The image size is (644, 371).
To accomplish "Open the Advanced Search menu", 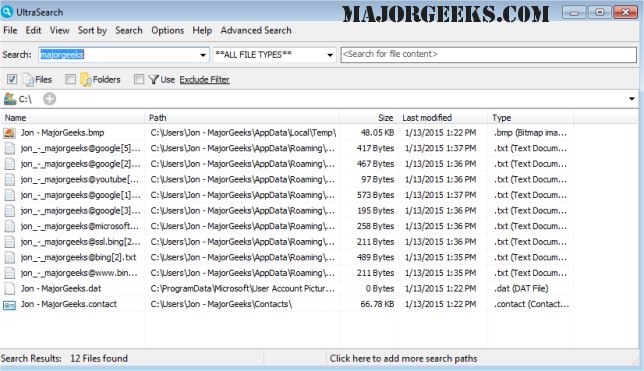I will (256, 30).
